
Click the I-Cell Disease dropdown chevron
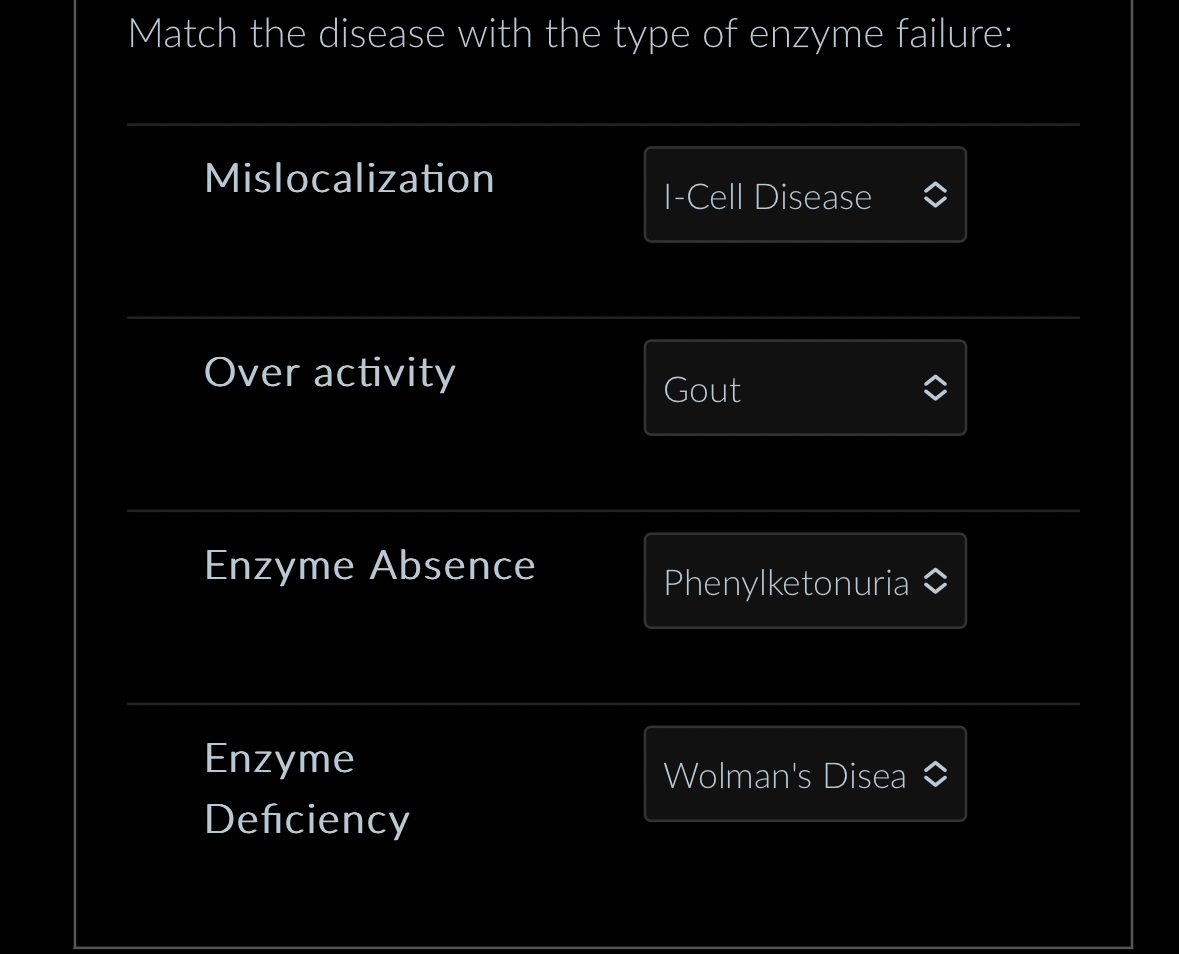click(x=935, y=195)
